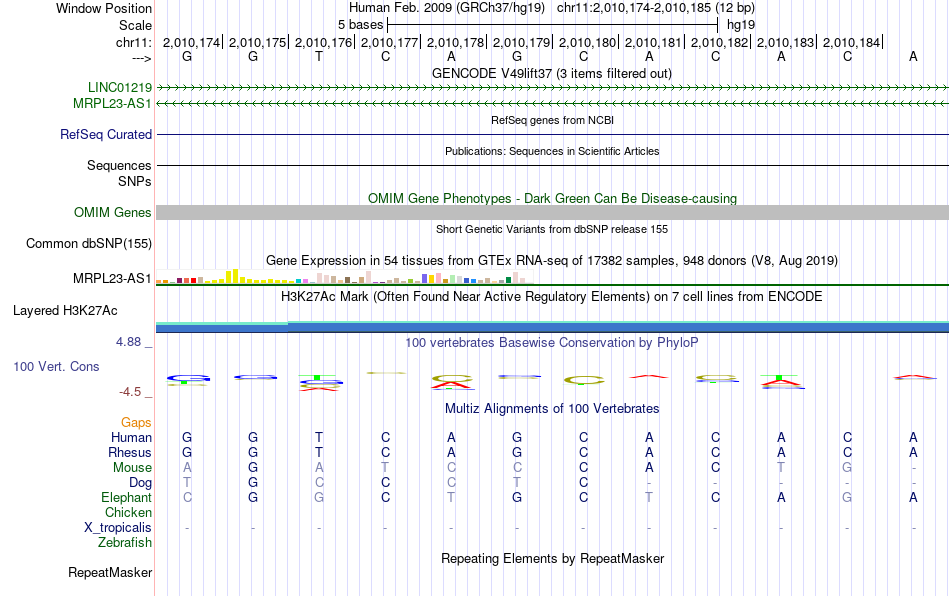Open the 100 Vert. Cons label
950x596 pixels.
point(56,366)
